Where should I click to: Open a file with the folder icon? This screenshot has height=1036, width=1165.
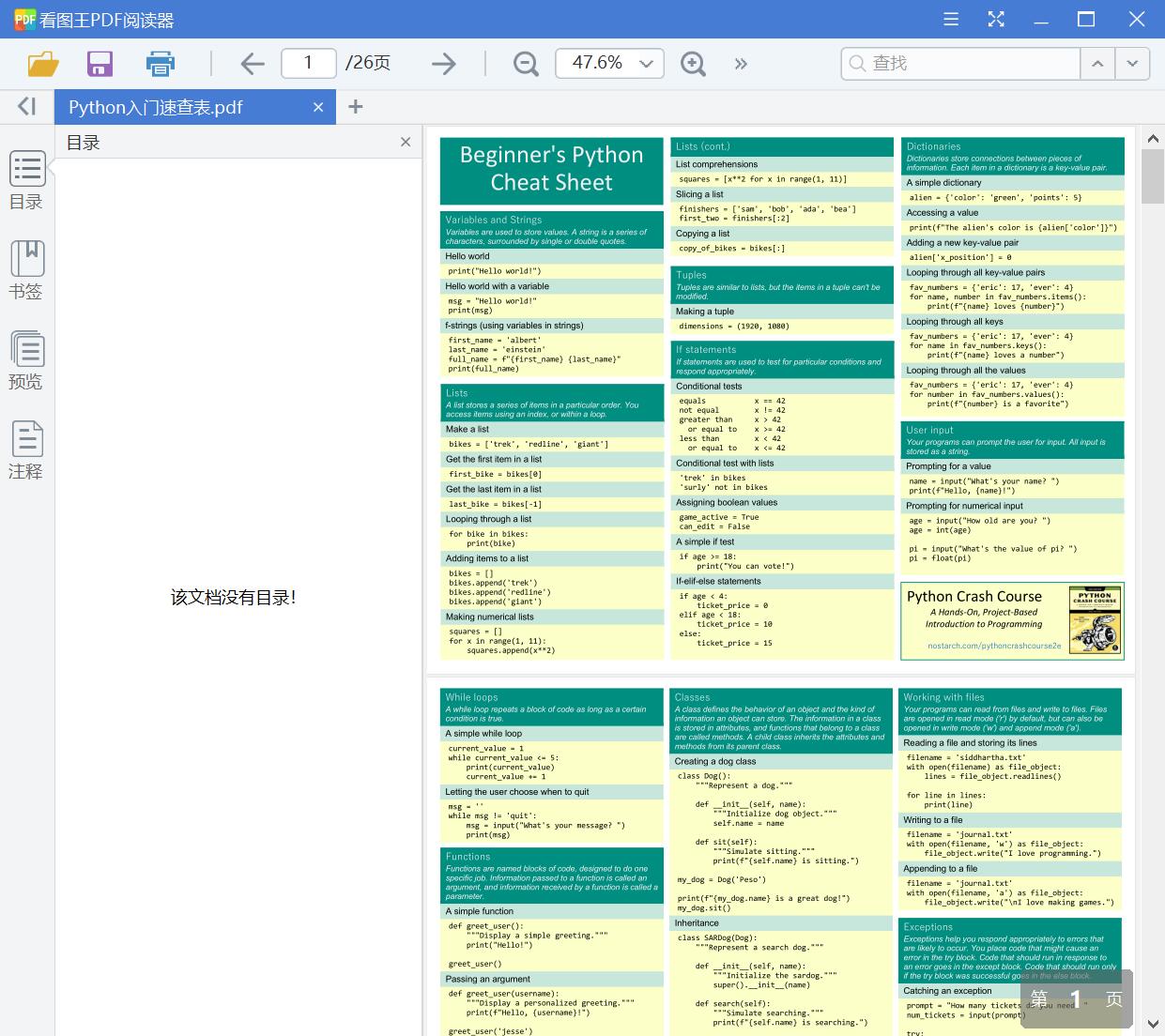click(43, 64)
